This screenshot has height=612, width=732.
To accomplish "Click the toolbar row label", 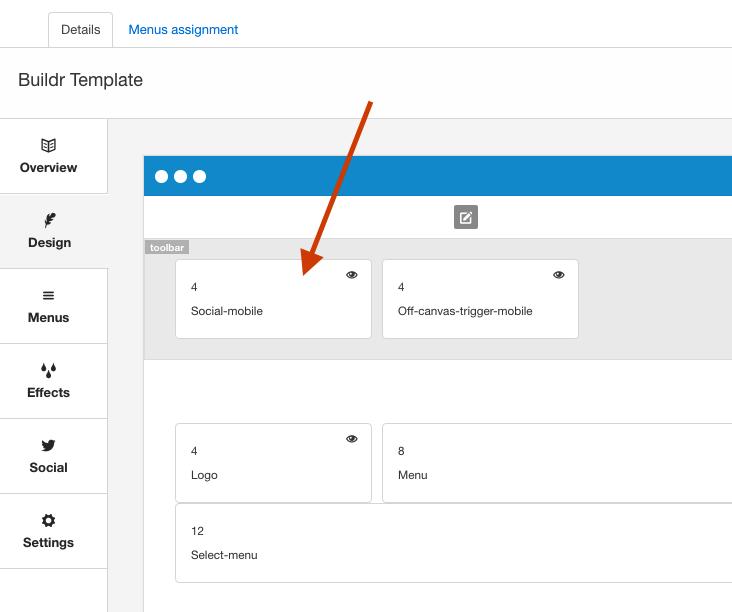I will click(167, 247).
